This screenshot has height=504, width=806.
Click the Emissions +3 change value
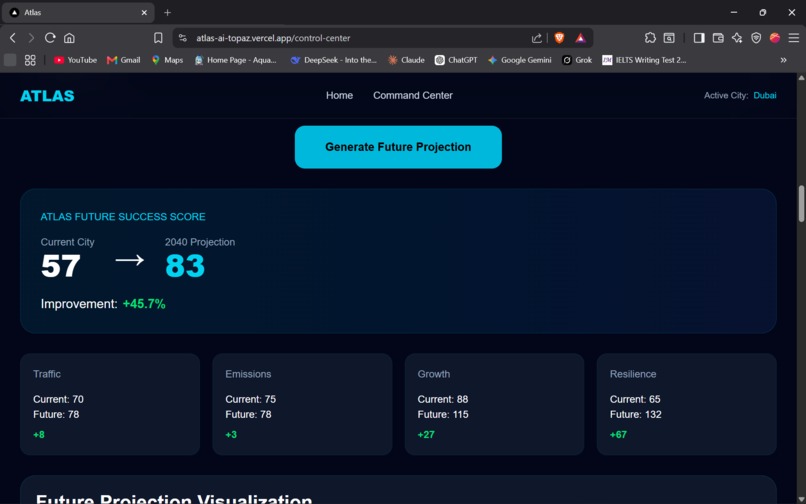coord(231,435)
